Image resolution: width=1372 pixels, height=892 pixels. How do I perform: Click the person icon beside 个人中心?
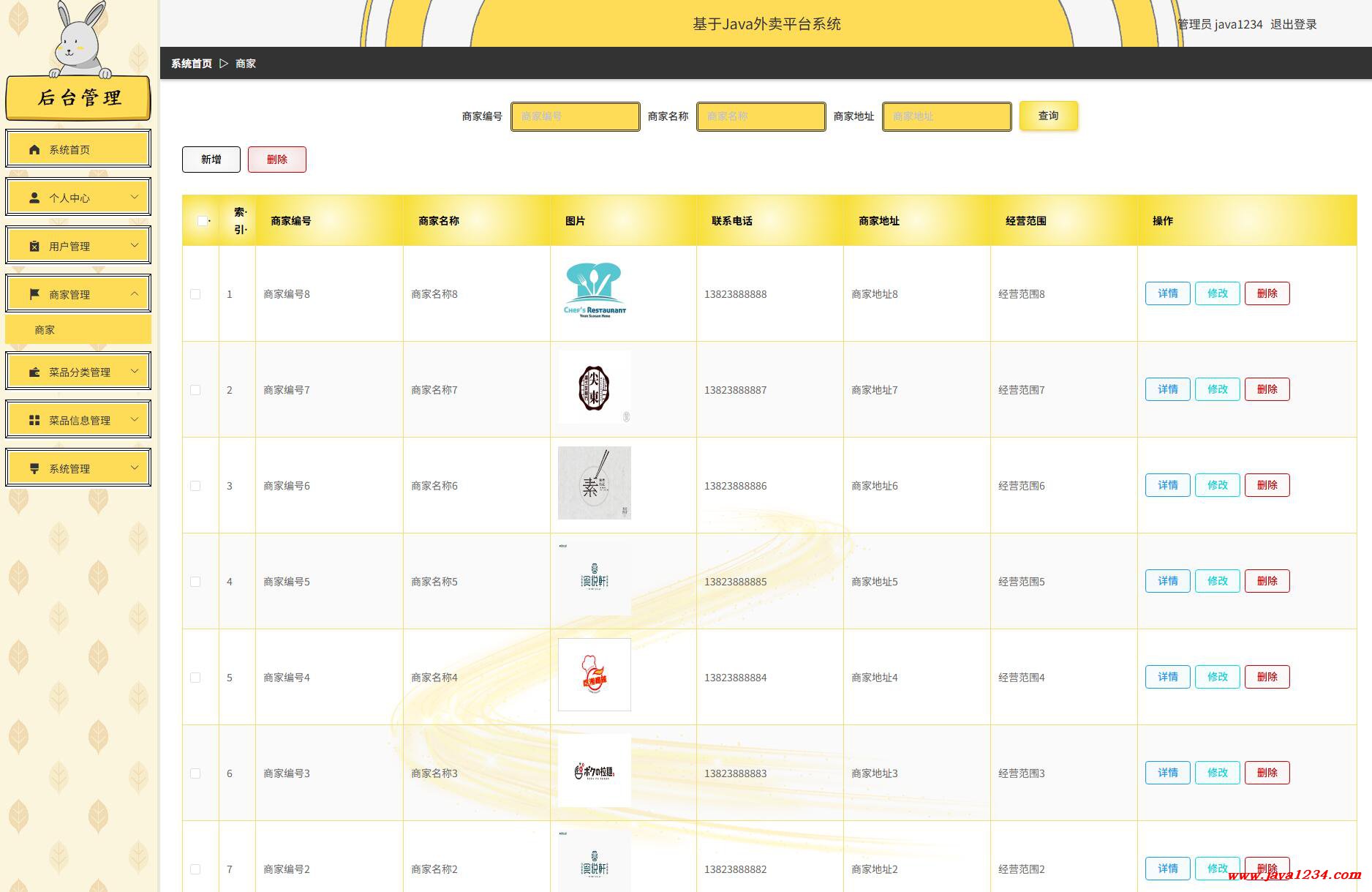coord(34,198)
